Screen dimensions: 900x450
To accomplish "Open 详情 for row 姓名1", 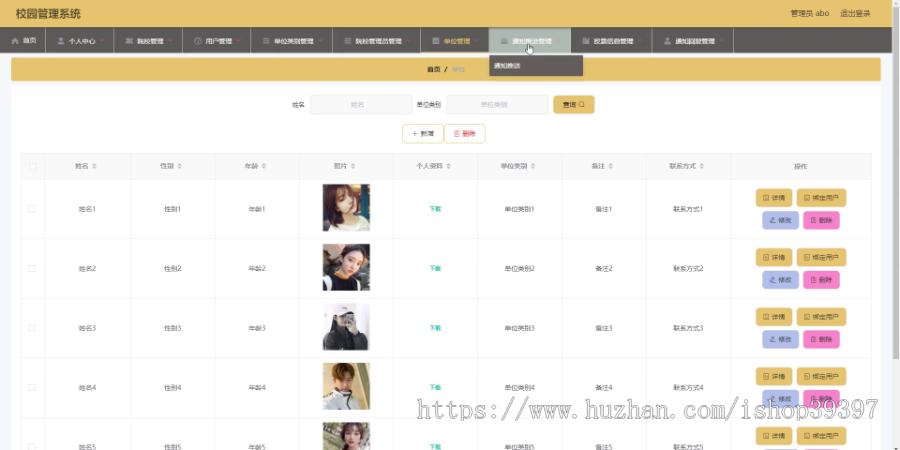I will [774, 197].
